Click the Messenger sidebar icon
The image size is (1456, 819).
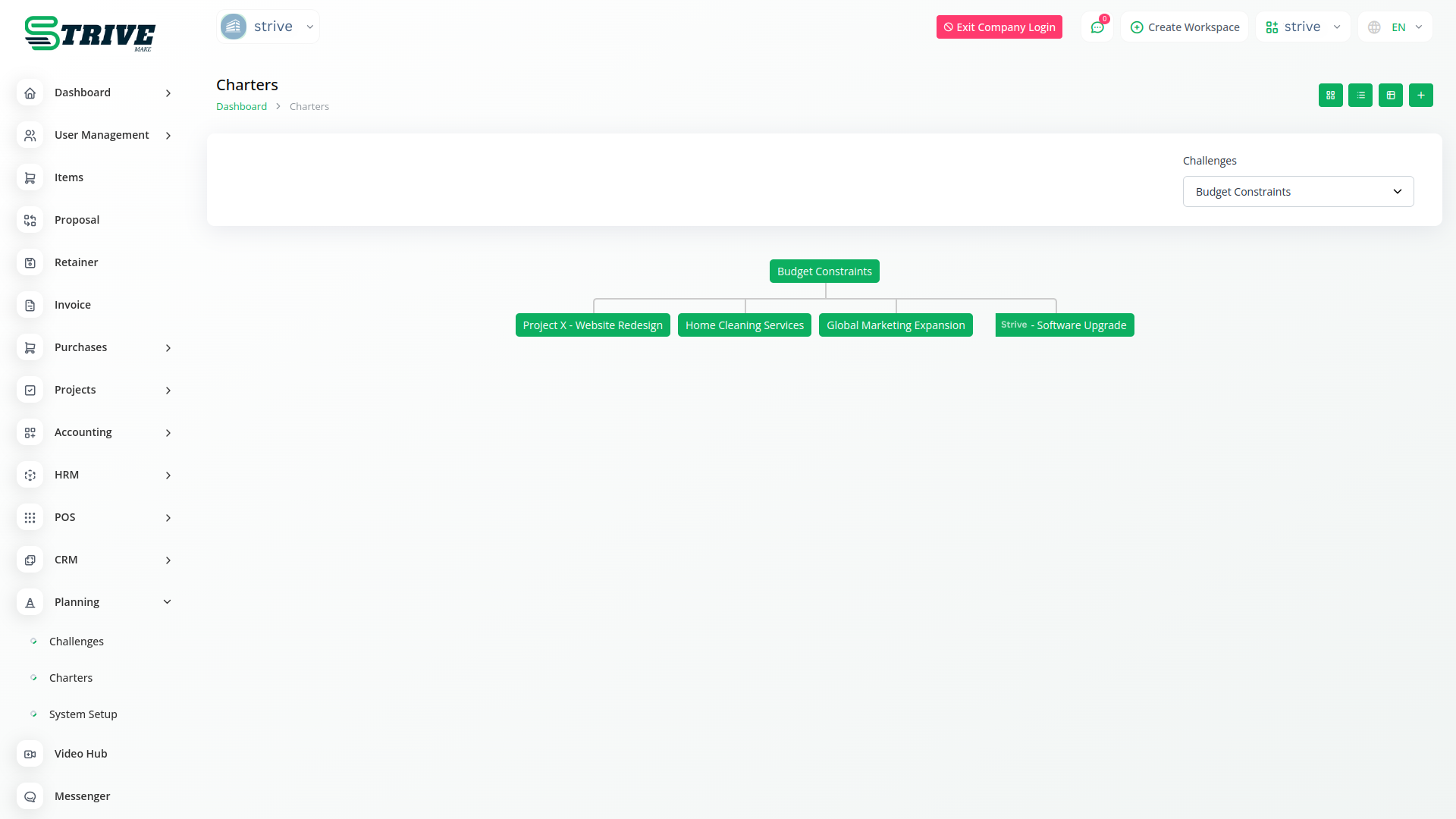30,796
